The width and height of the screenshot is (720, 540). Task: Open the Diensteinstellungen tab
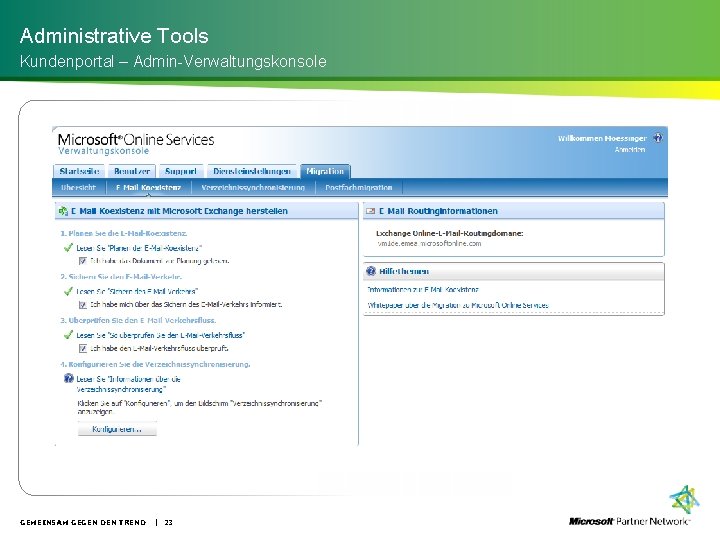click(252, 171)
